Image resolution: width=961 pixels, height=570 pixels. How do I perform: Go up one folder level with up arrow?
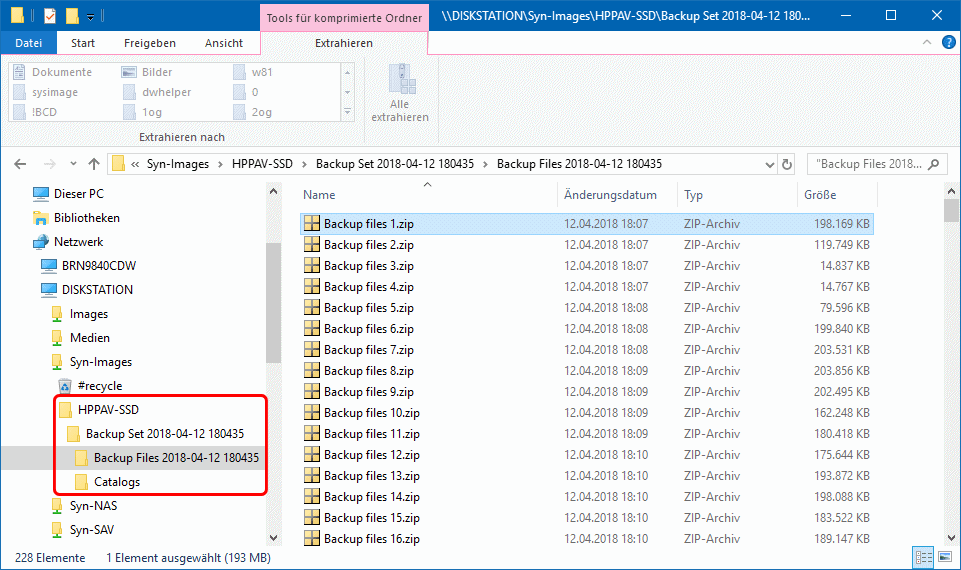(94, 164)
